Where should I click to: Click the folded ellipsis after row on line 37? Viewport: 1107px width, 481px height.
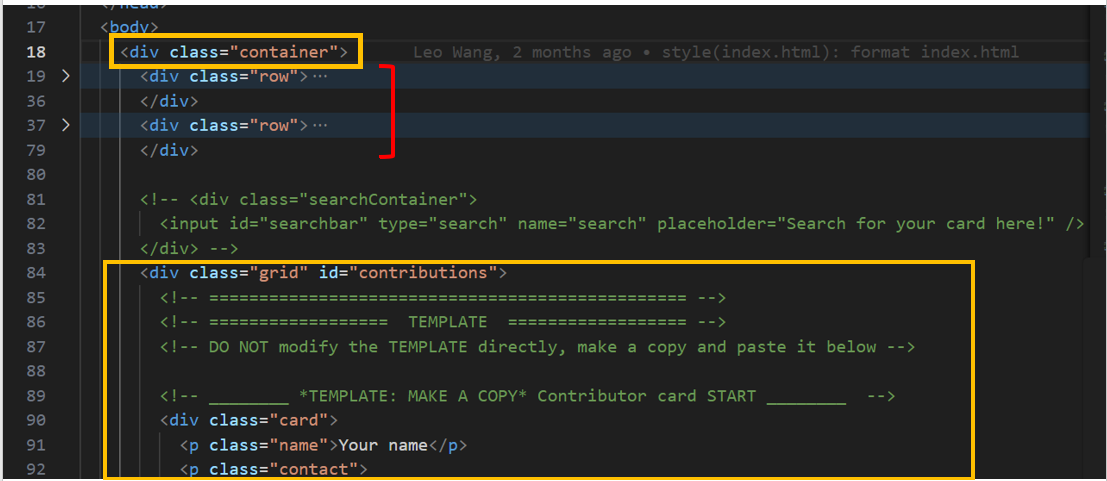click(x=320, y=126)
